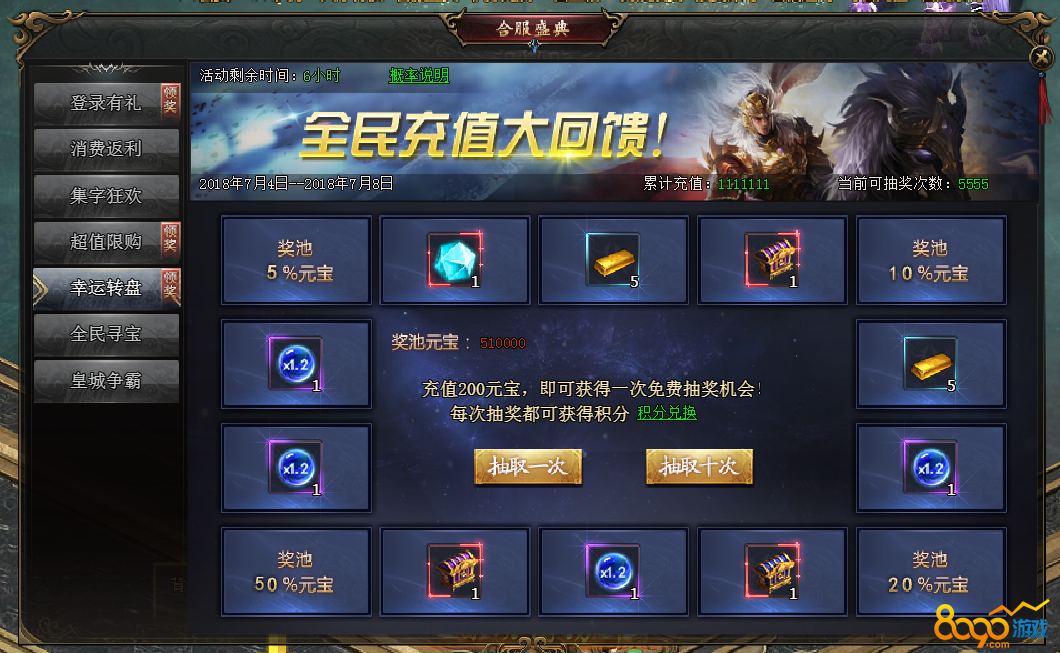Image resolution: width=1060 pixels, height=653 pixels.
Task: Switch to the 消费返利 tab
Action: [x=106, y=149]
